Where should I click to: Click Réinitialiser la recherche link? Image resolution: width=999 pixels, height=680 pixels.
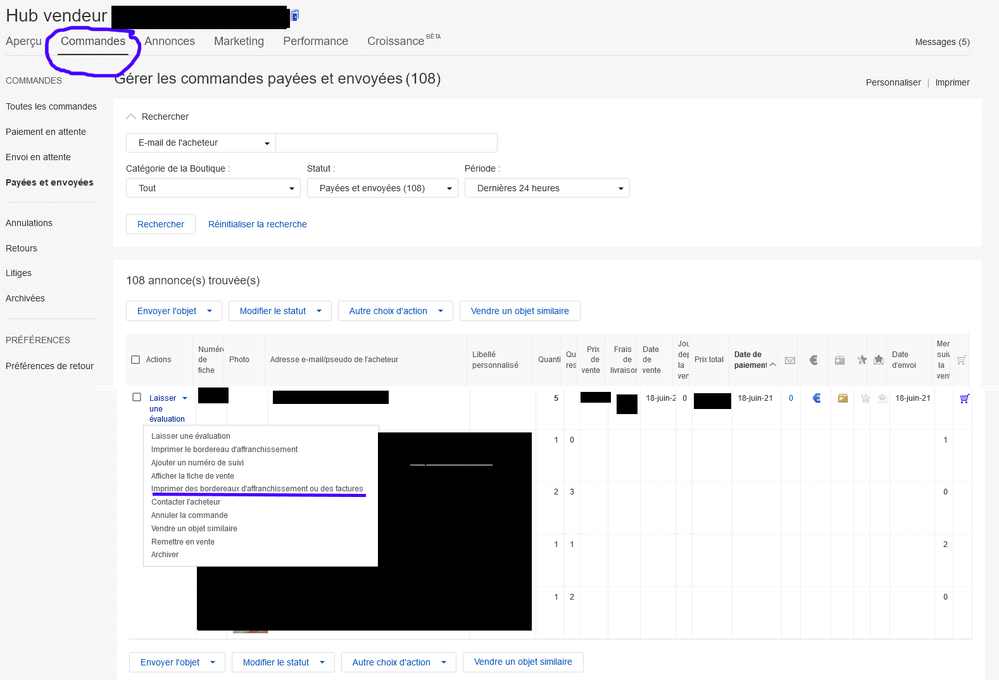(257, 224)
